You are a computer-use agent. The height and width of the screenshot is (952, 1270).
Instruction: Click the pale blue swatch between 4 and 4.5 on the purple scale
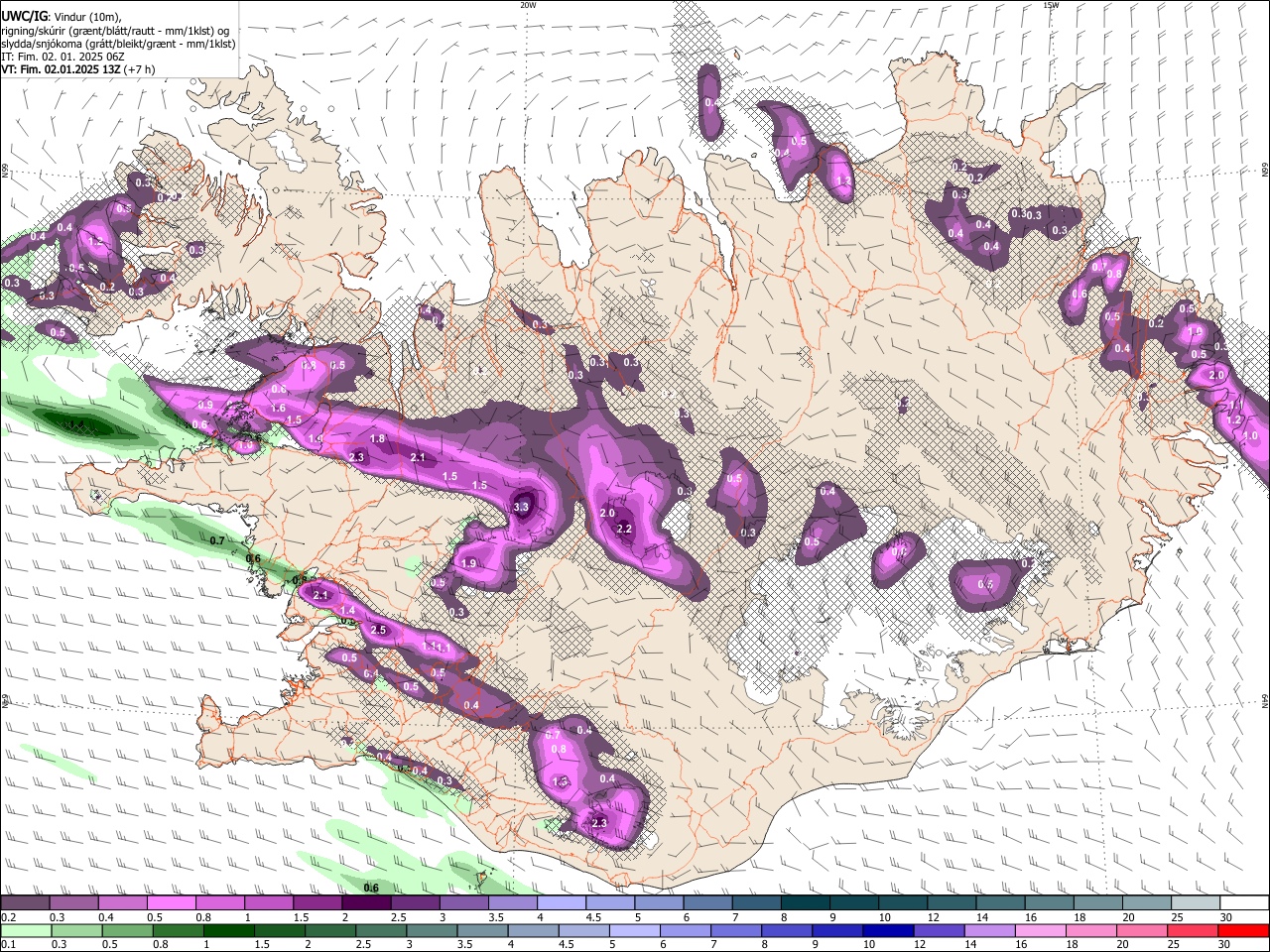pyautogui.click(x=561, y=902)
